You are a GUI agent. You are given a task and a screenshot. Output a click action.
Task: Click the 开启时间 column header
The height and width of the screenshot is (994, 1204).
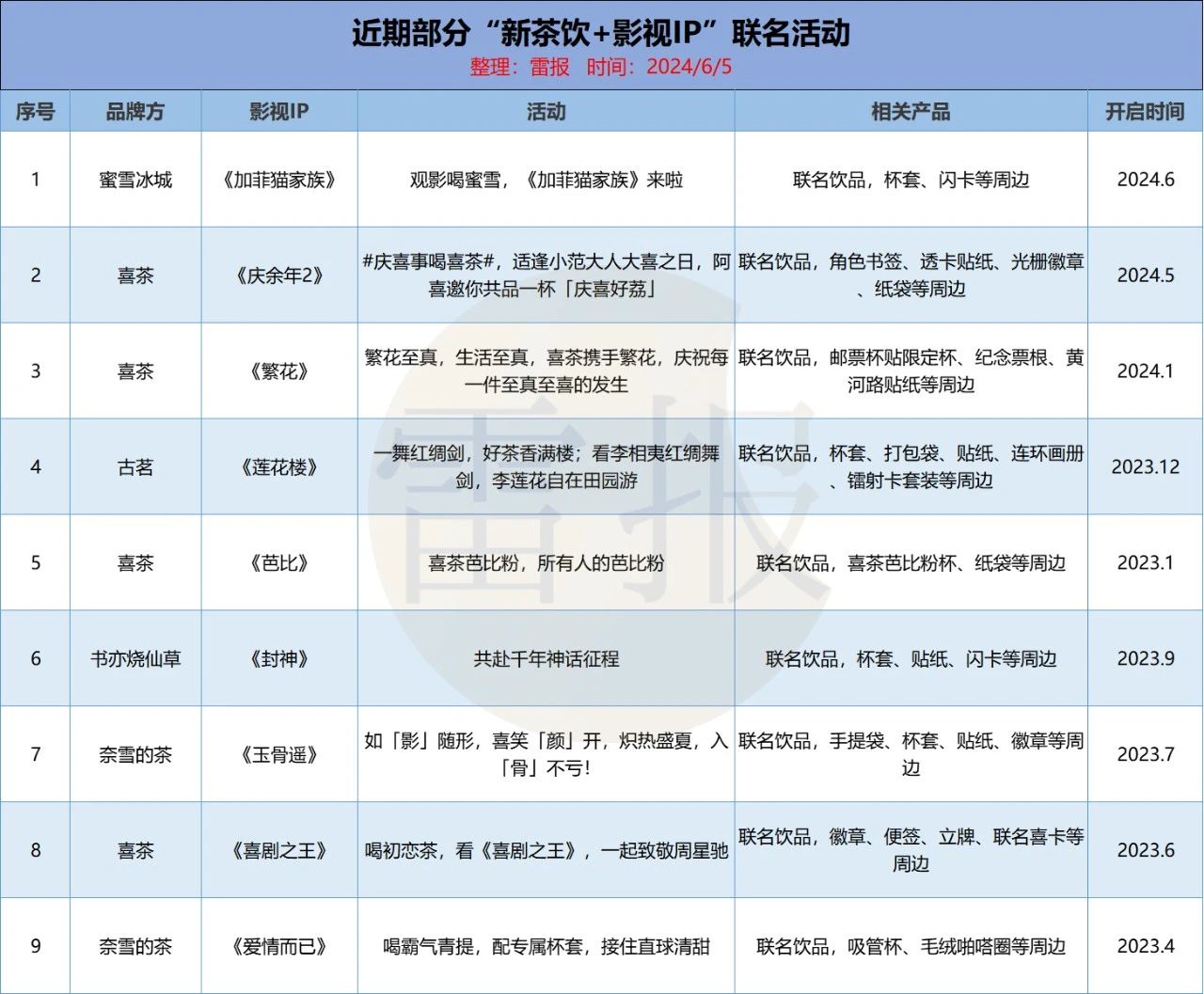click(1145, 112)
